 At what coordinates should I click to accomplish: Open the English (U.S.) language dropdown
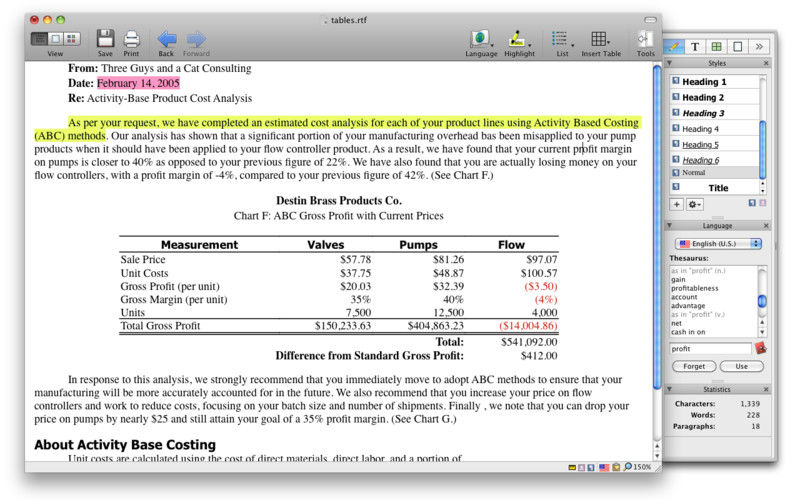click(x=718, y=244)
